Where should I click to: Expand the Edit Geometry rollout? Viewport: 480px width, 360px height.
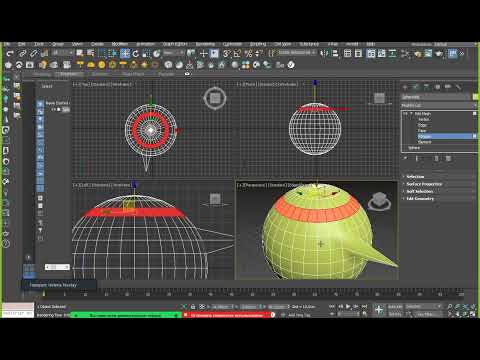click(x=420, y=199)
